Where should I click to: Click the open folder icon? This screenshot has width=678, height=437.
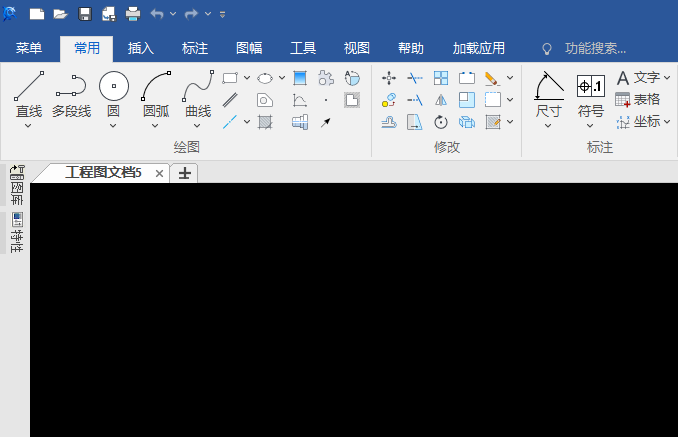61,14
